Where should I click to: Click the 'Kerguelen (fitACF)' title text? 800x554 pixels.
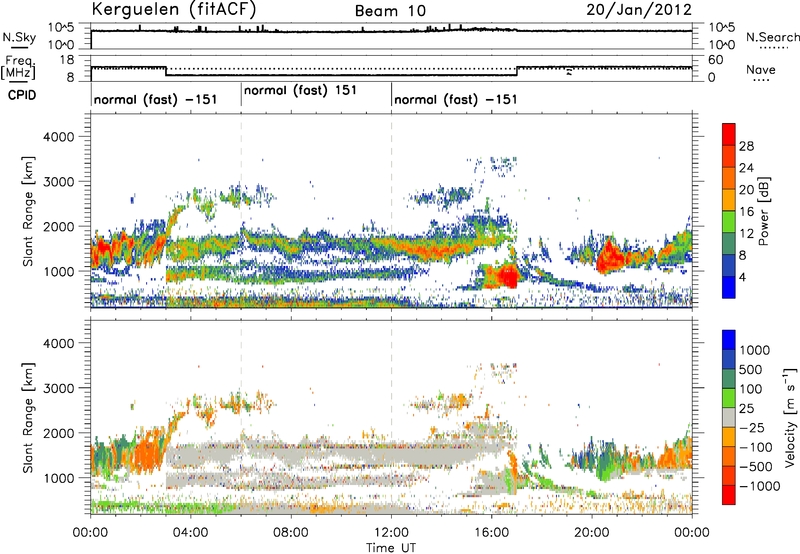coord(173,9)
